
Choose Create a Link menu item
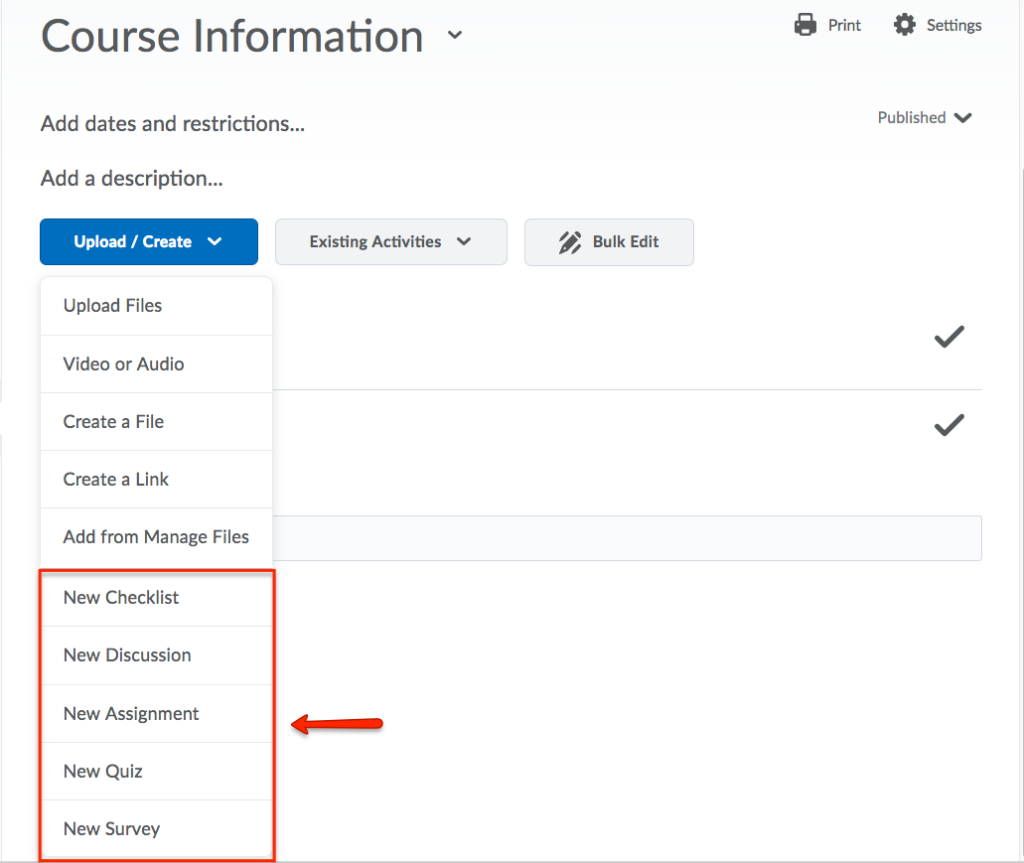(116, 480)
